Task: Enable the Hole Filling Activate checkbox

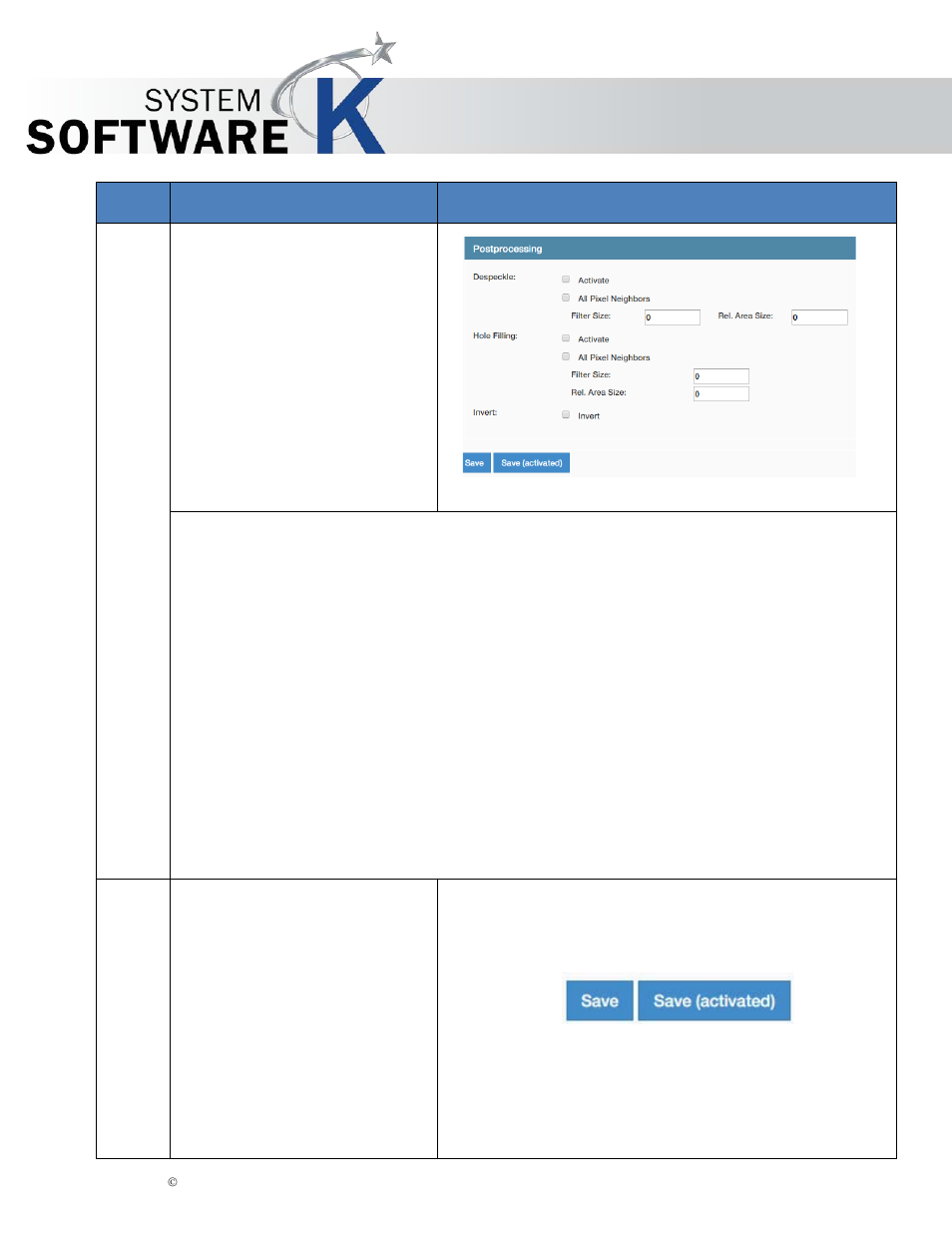Action: [x=566, y=338]
